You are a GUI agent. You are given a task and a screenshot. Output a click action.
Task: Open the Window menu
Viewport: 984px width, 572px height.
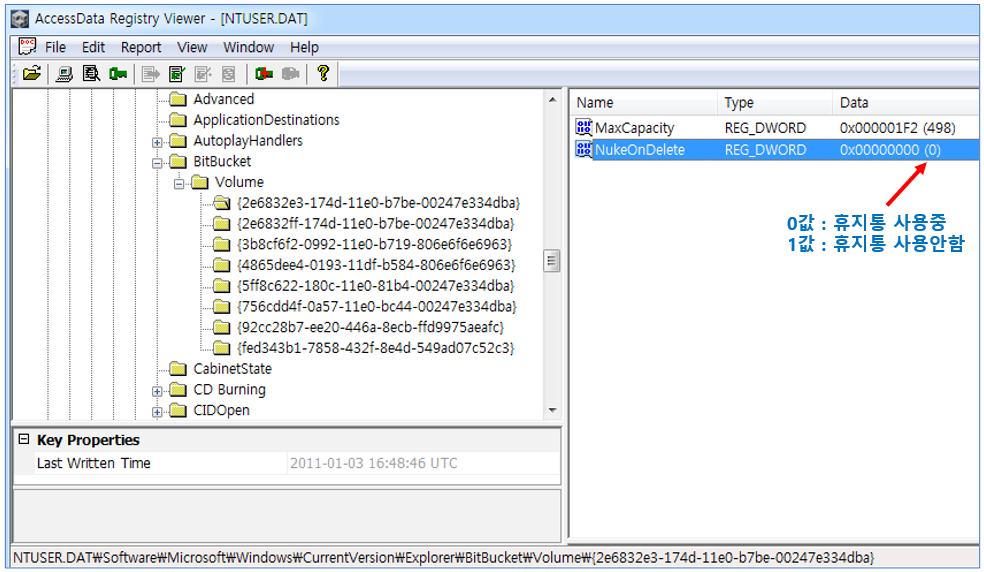(249, 47)
